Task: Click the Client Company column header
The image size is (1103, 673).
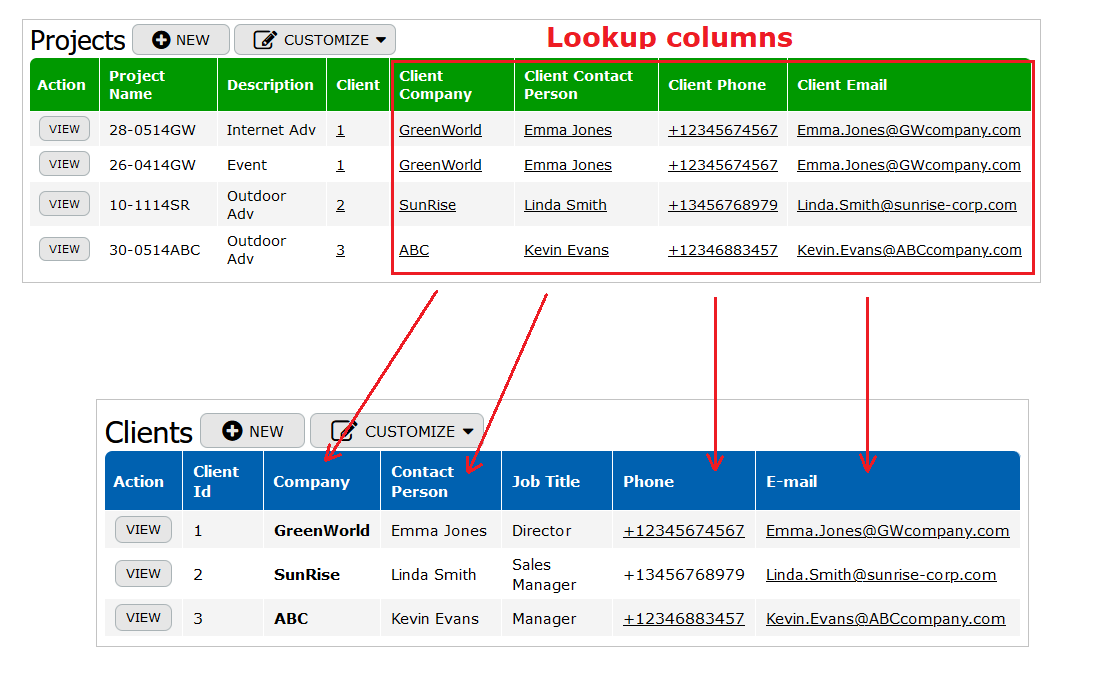Action: tap(452, 85)
